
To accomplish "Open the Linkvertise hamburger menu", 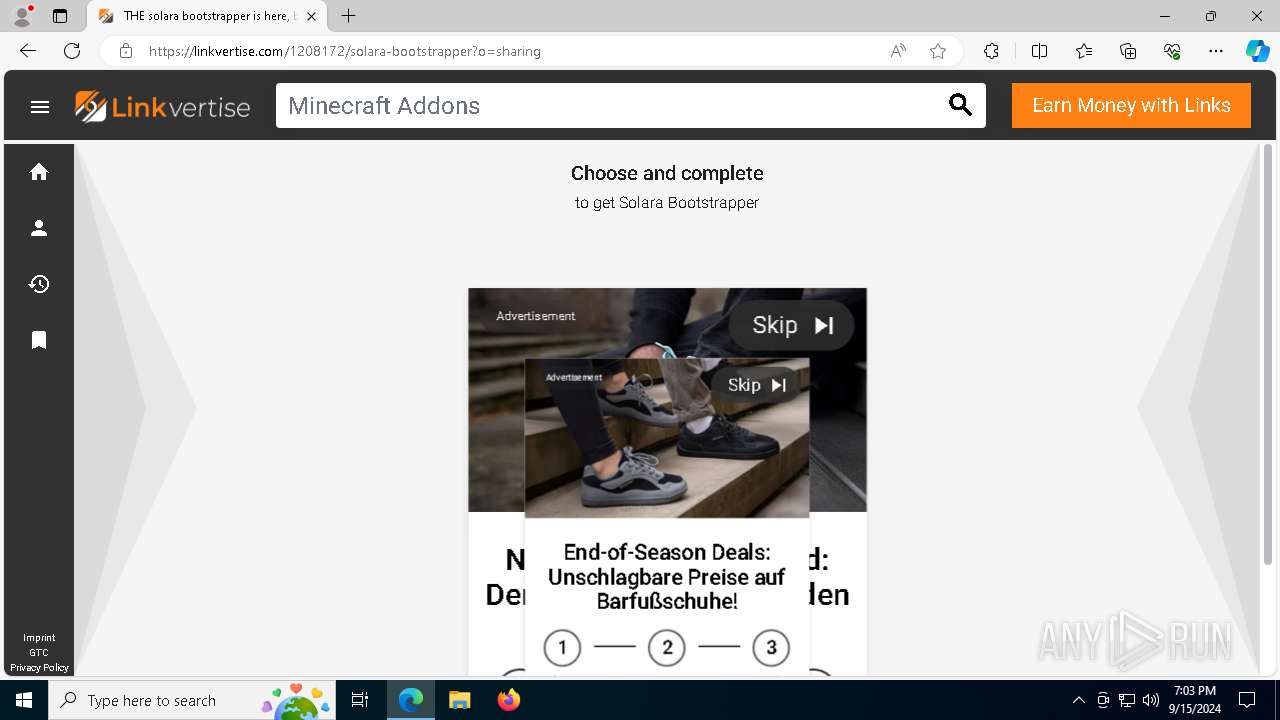I will click(40, 107).
